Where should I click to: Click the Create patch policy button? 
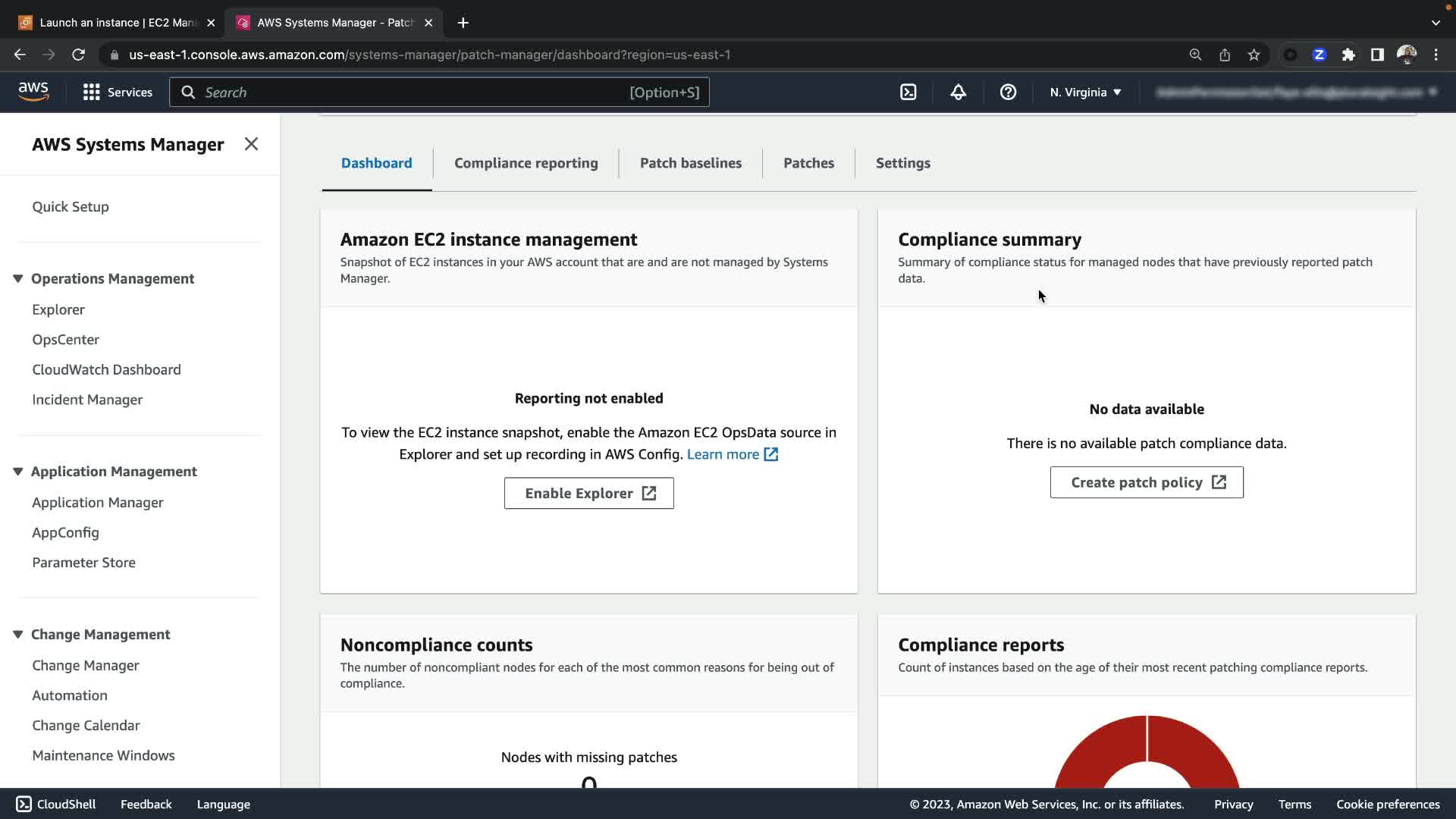[1146, 482]
